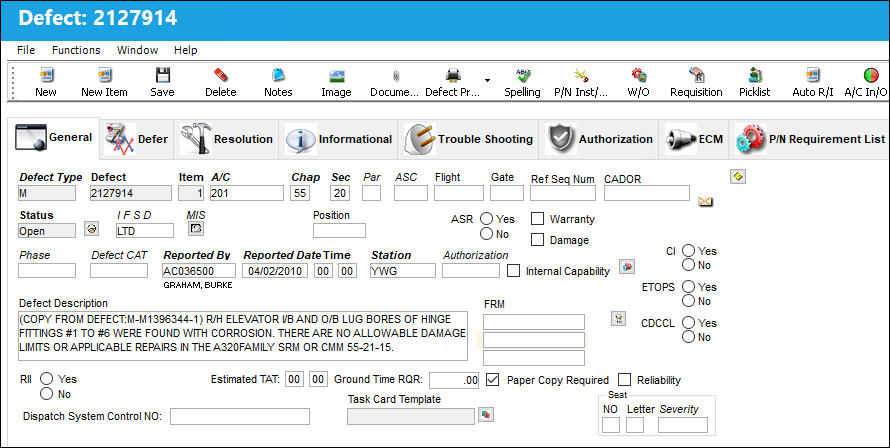Click the IFSD field showing LTD
Screen dimensions: 890x448
[145, 231]
